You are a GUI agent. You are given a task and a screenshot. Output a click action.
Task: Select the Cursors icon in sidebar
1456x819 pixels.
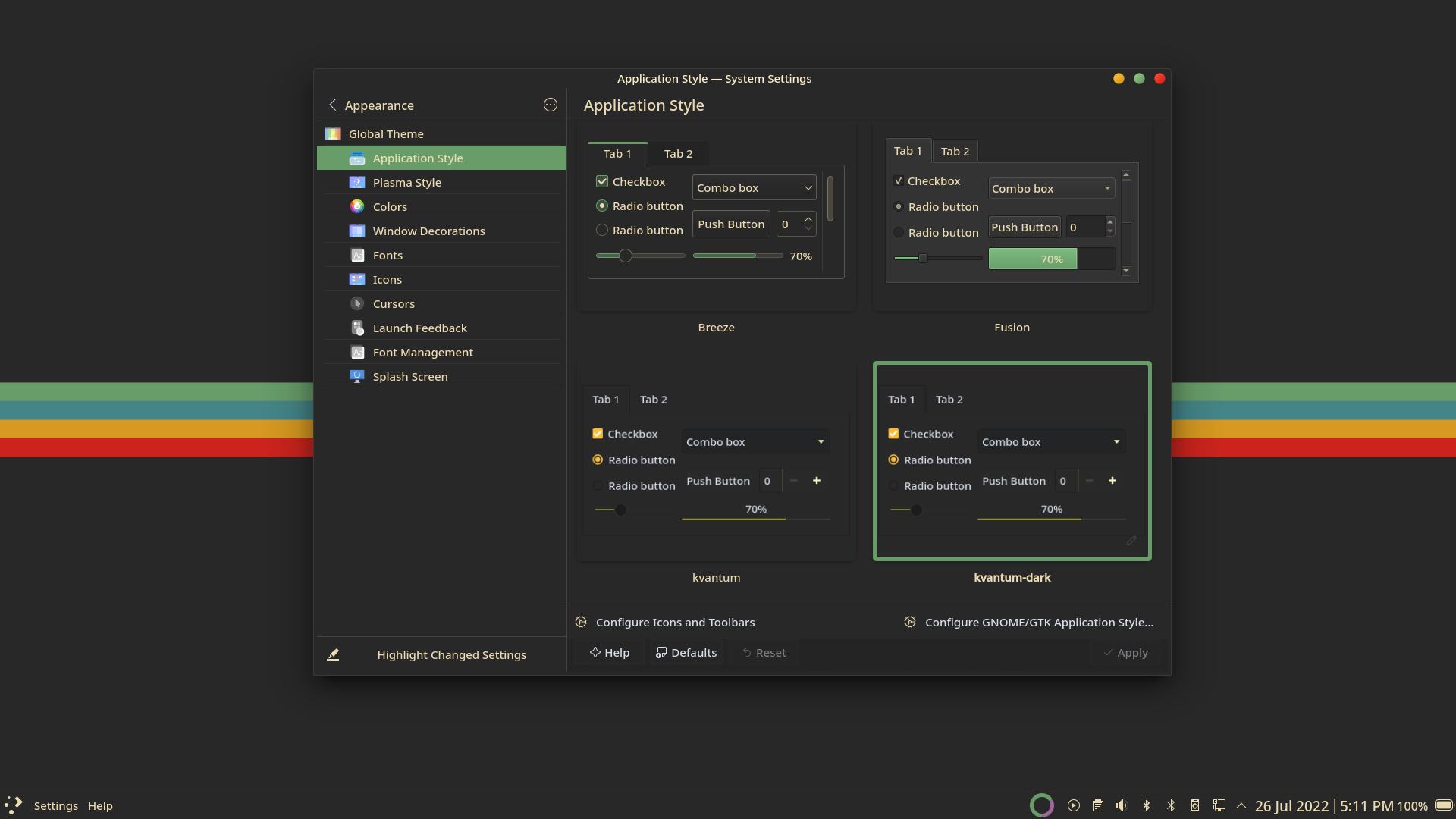click(x=357, y=303)
